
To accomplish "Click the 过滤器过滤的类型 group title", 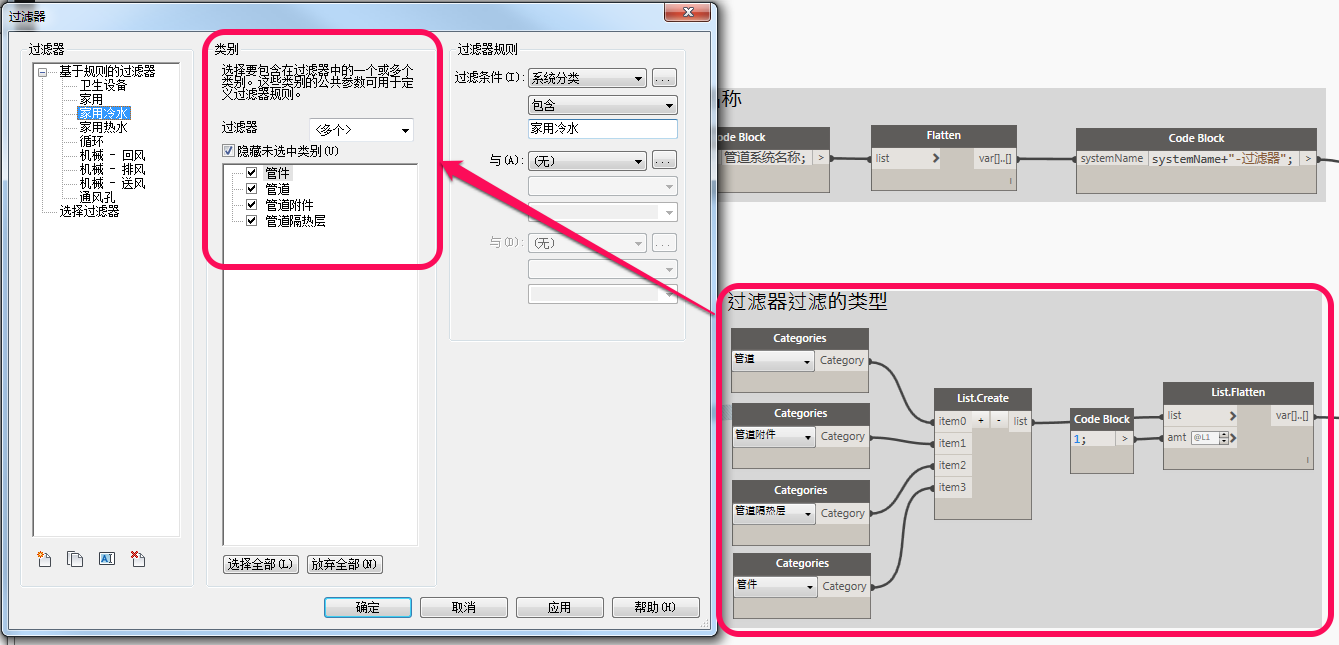I will (807, 301).
